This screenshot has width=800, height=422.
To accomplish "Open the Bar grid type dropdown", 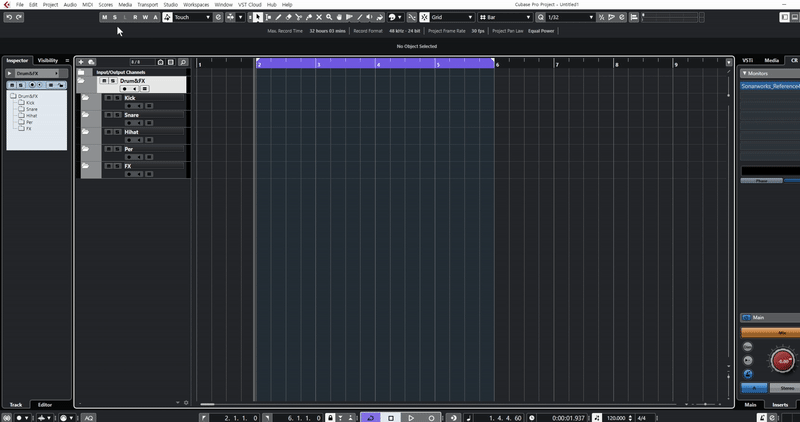I will [505, 17].
